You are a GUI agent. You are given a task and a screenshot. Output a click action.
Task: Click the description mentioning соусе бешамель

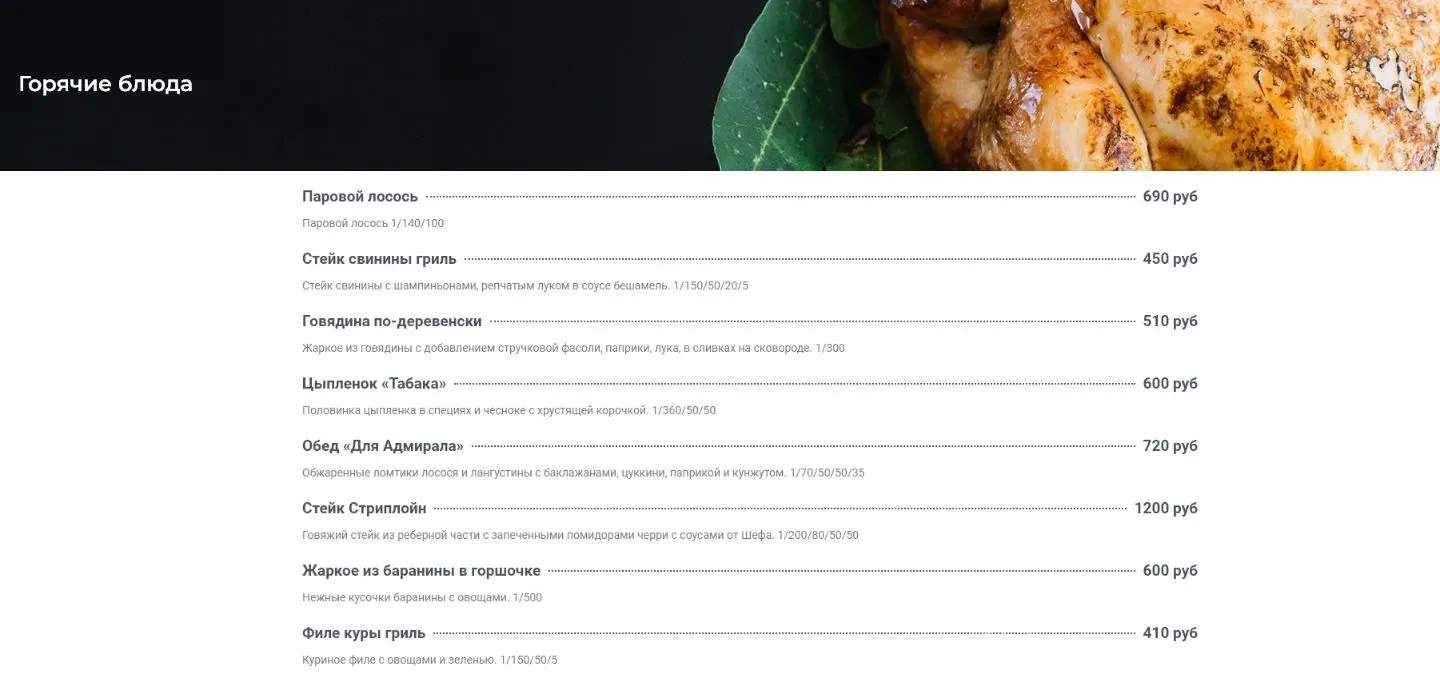tap(525, 286)
